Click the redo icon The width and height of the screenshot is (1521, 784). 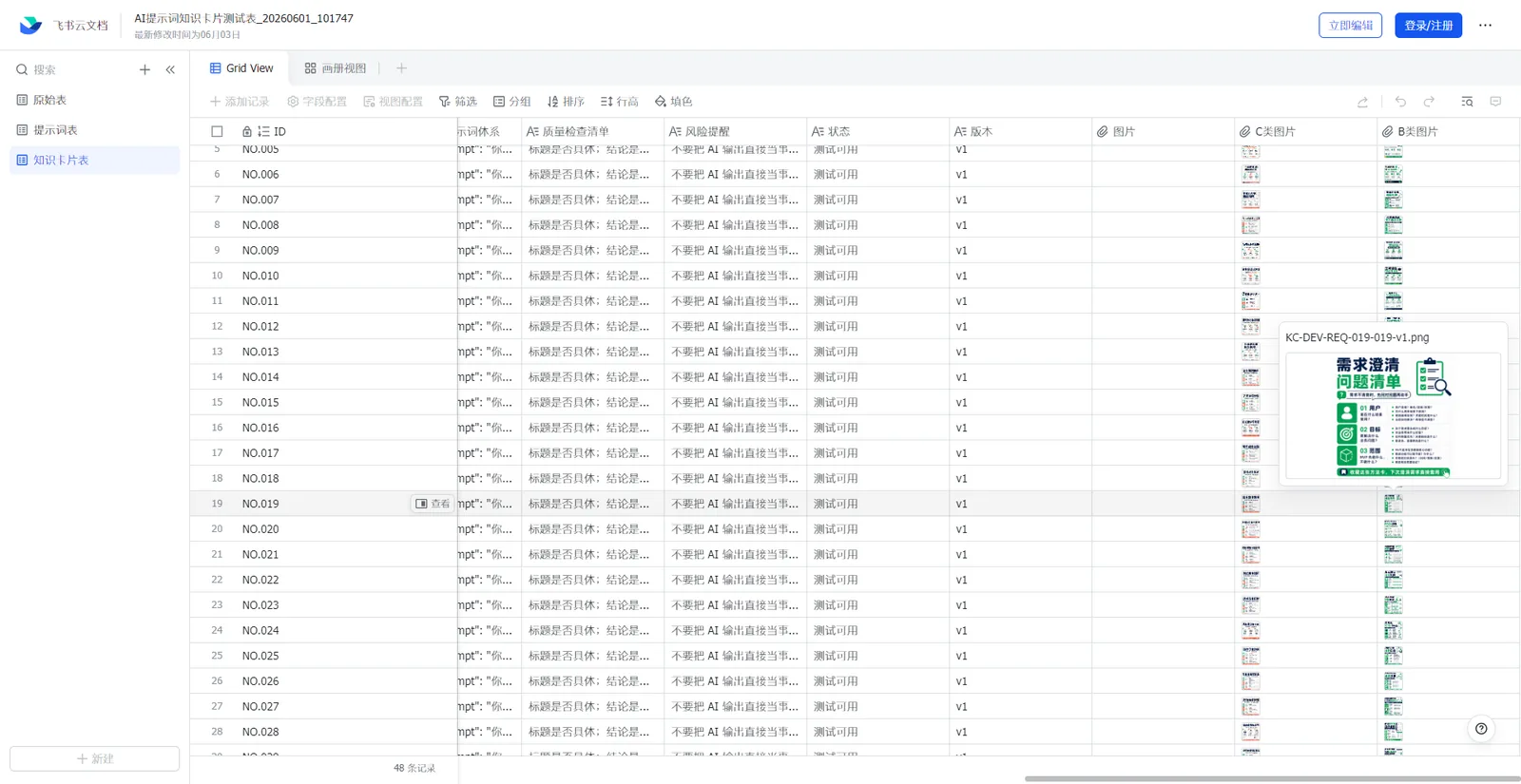pyautogui.click(x=1429, y=102)
